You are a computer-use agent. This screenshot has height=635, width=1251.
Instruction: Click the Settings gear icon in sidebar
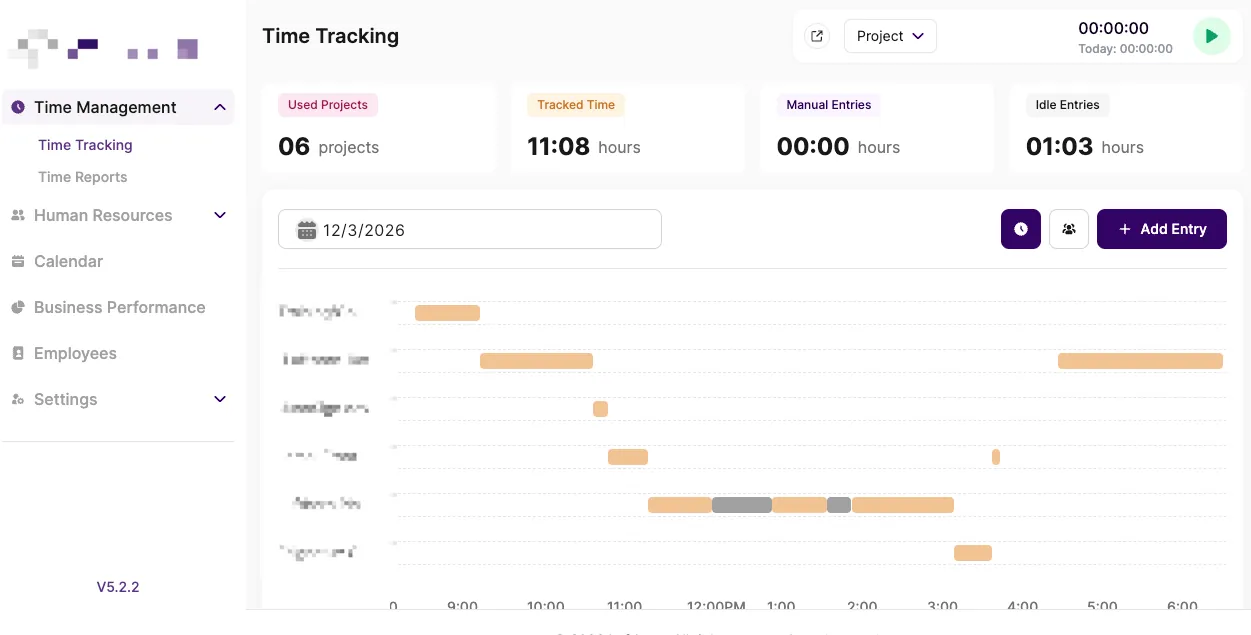[x=17, y=399]
